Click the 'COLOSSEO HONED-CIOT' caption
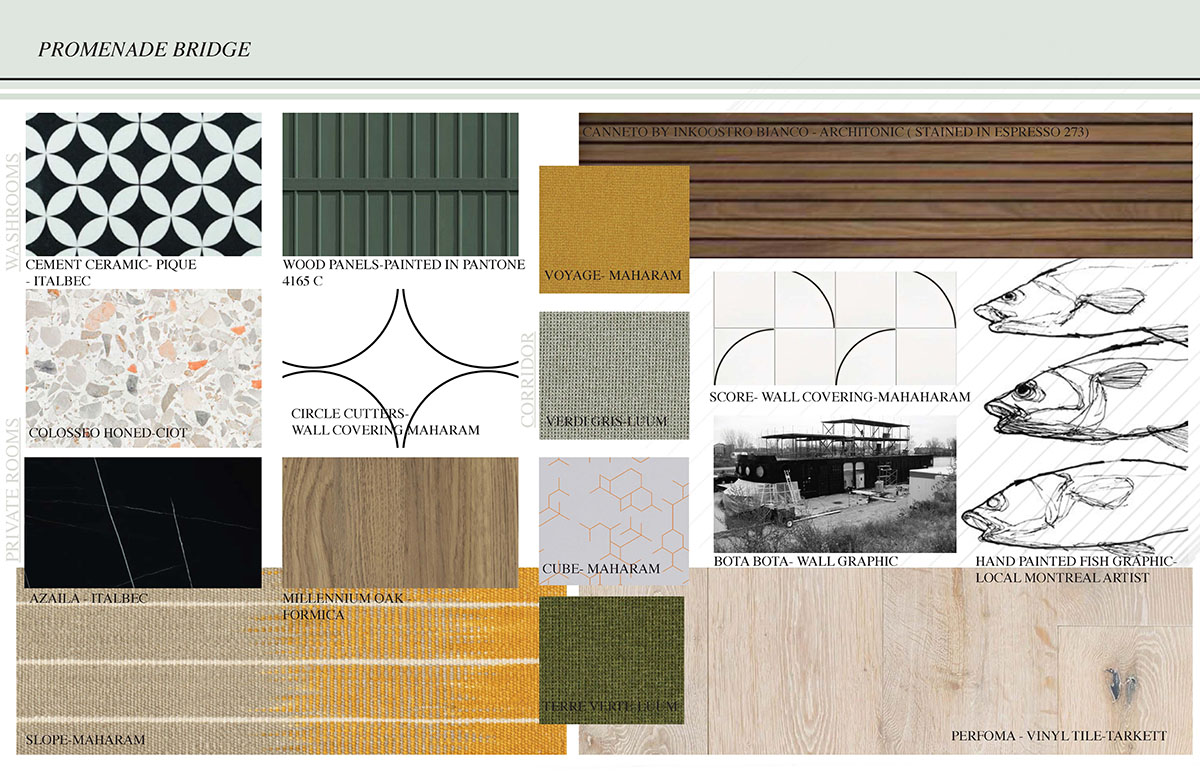 click(109, 433)
